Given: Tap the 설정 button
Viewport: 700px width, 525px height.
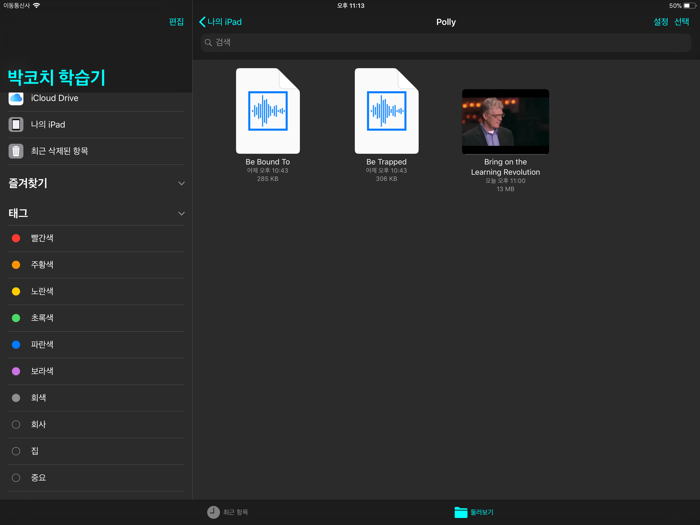Looking at the screenshot, I should (x=661, y=22).
